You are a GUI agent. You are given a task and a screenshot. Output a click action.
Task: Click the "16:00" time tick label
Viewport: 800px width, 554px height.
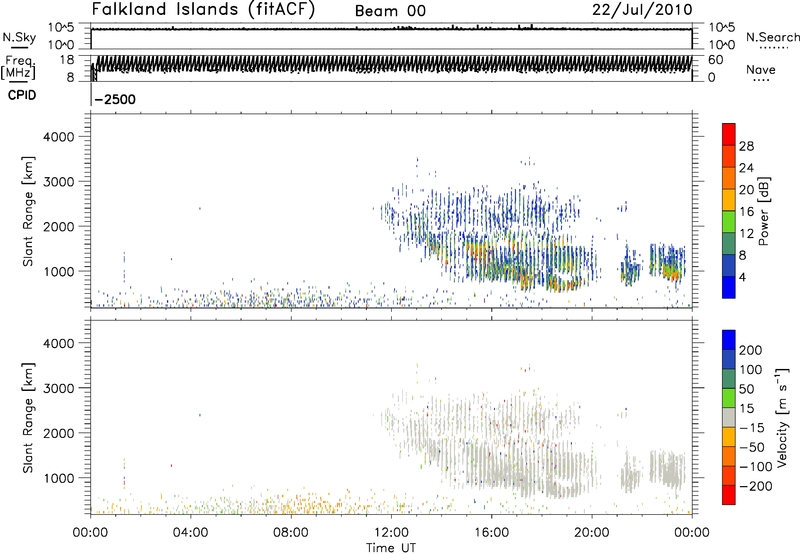click(491, 533)
